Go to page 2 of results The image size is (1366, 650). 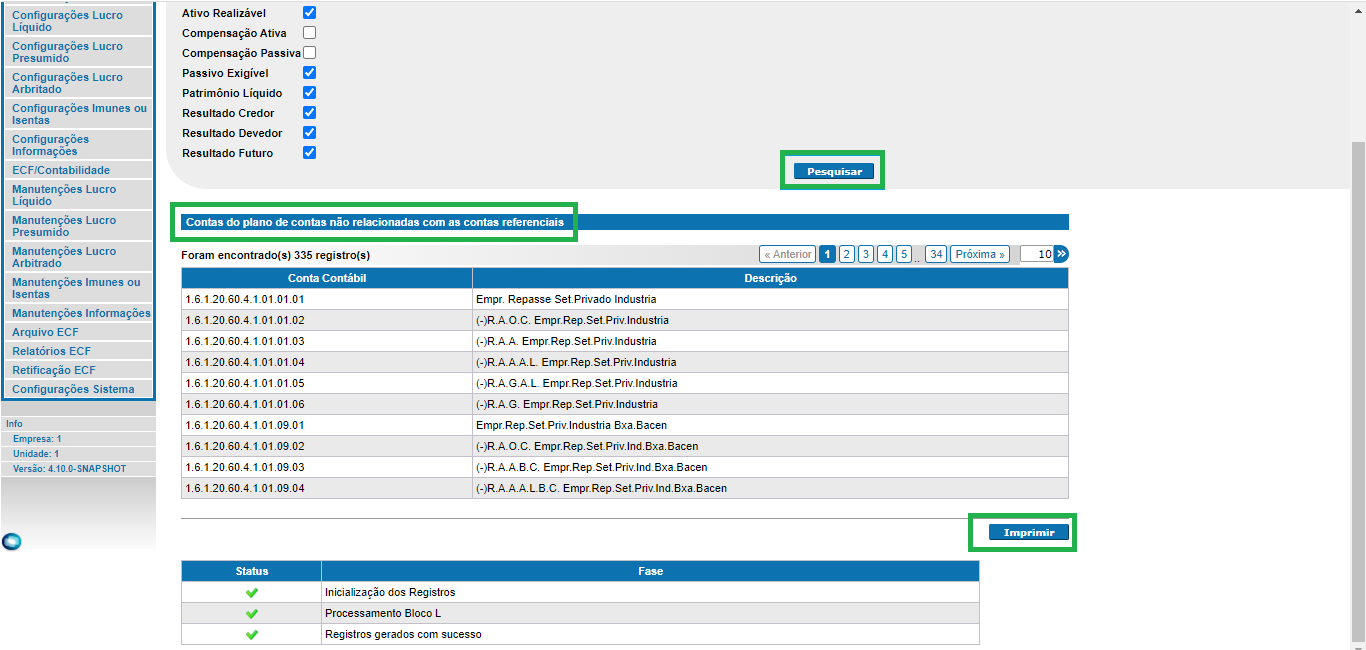(x=847, y=254)
